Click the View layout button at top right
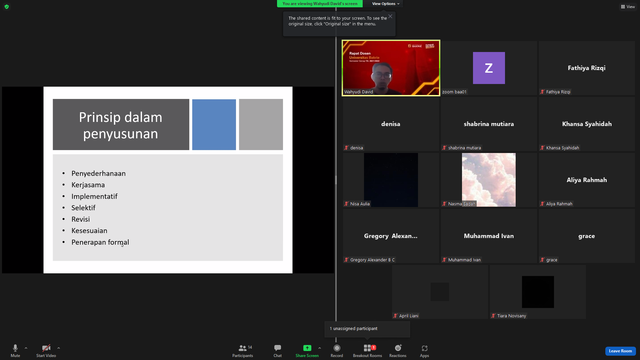 tap(628, 7)
